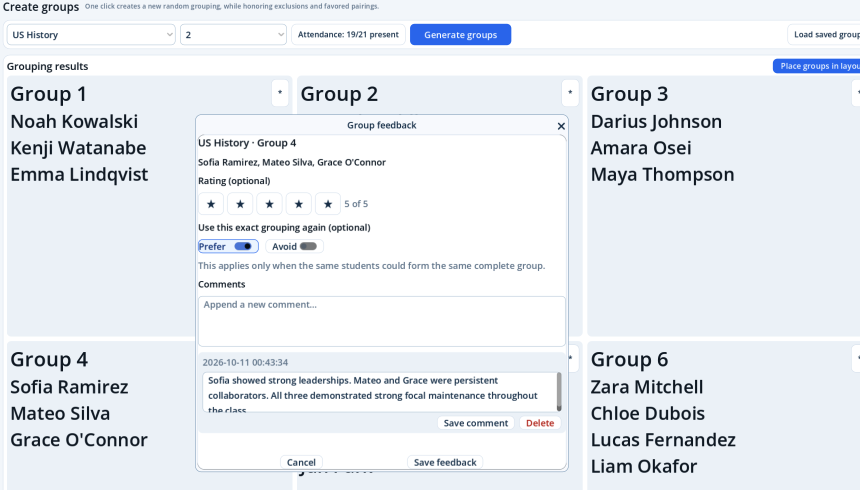
Task: Click the Save feedback button
Action: pyautogui.click(x=445, y=462)
